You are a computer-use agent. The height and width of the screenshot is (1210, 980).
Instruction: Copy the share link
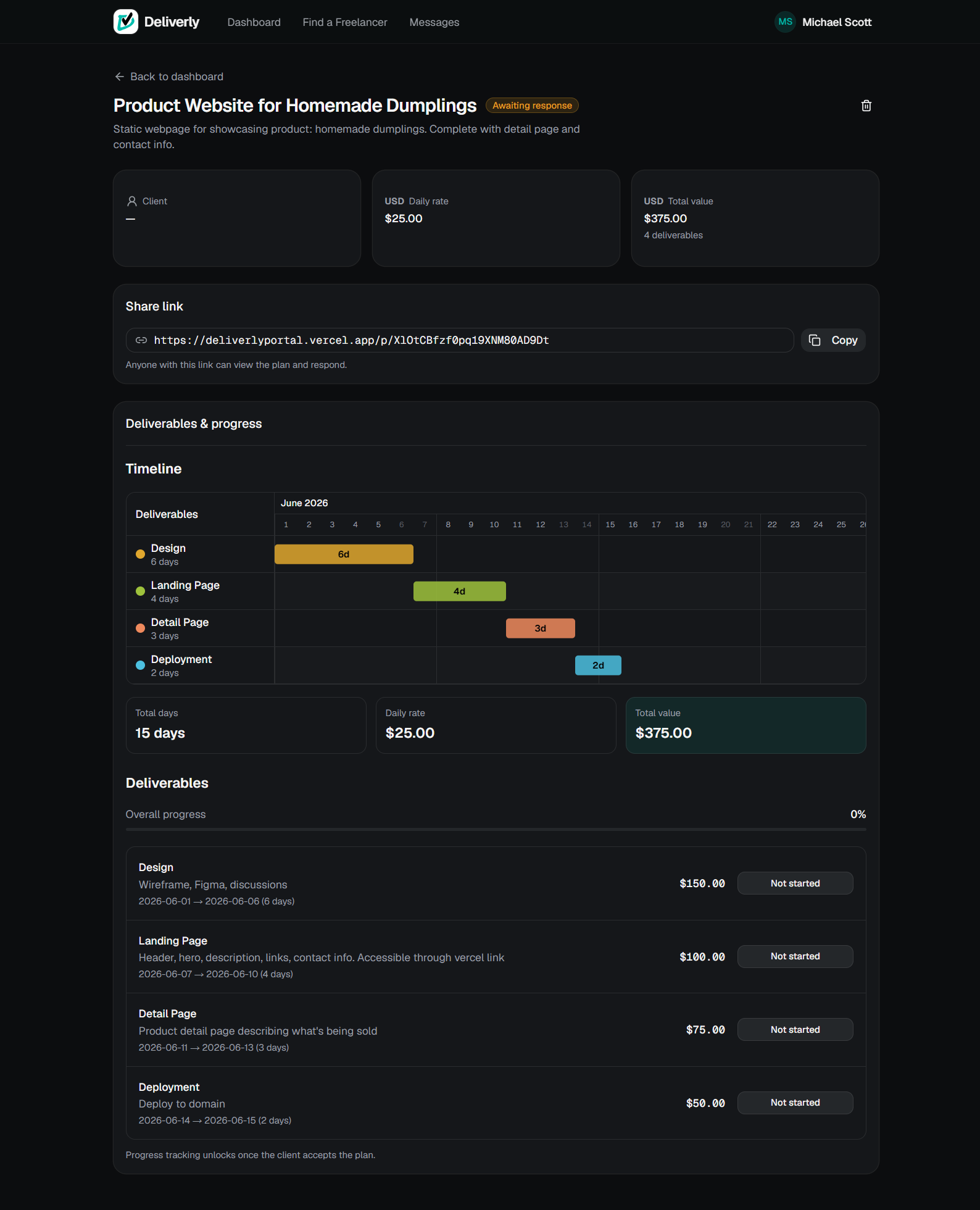[833, 340]
